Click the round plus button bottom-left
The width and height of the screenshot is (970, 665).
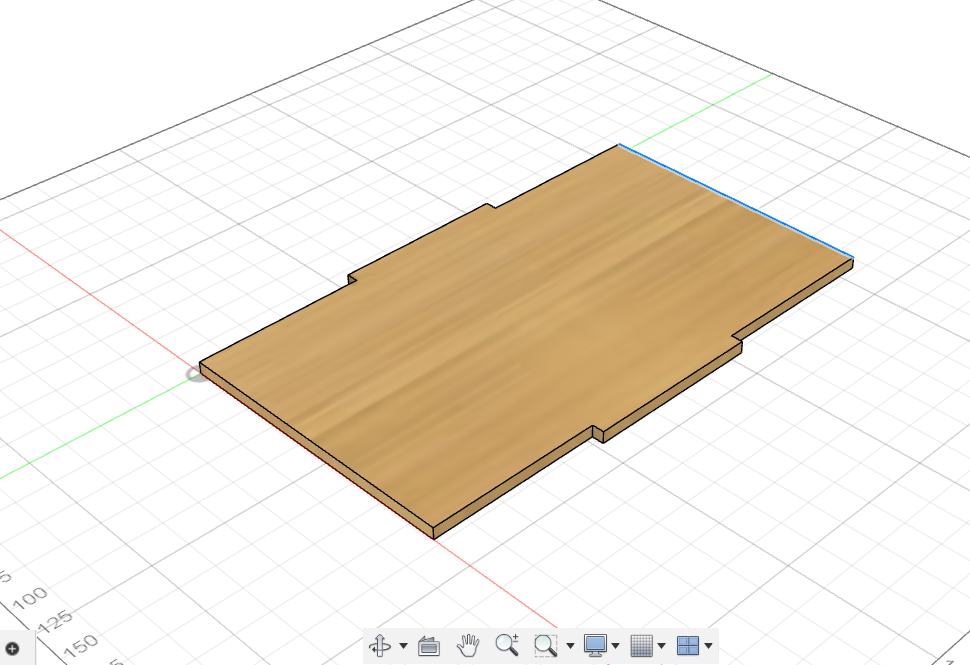[12, 648]
